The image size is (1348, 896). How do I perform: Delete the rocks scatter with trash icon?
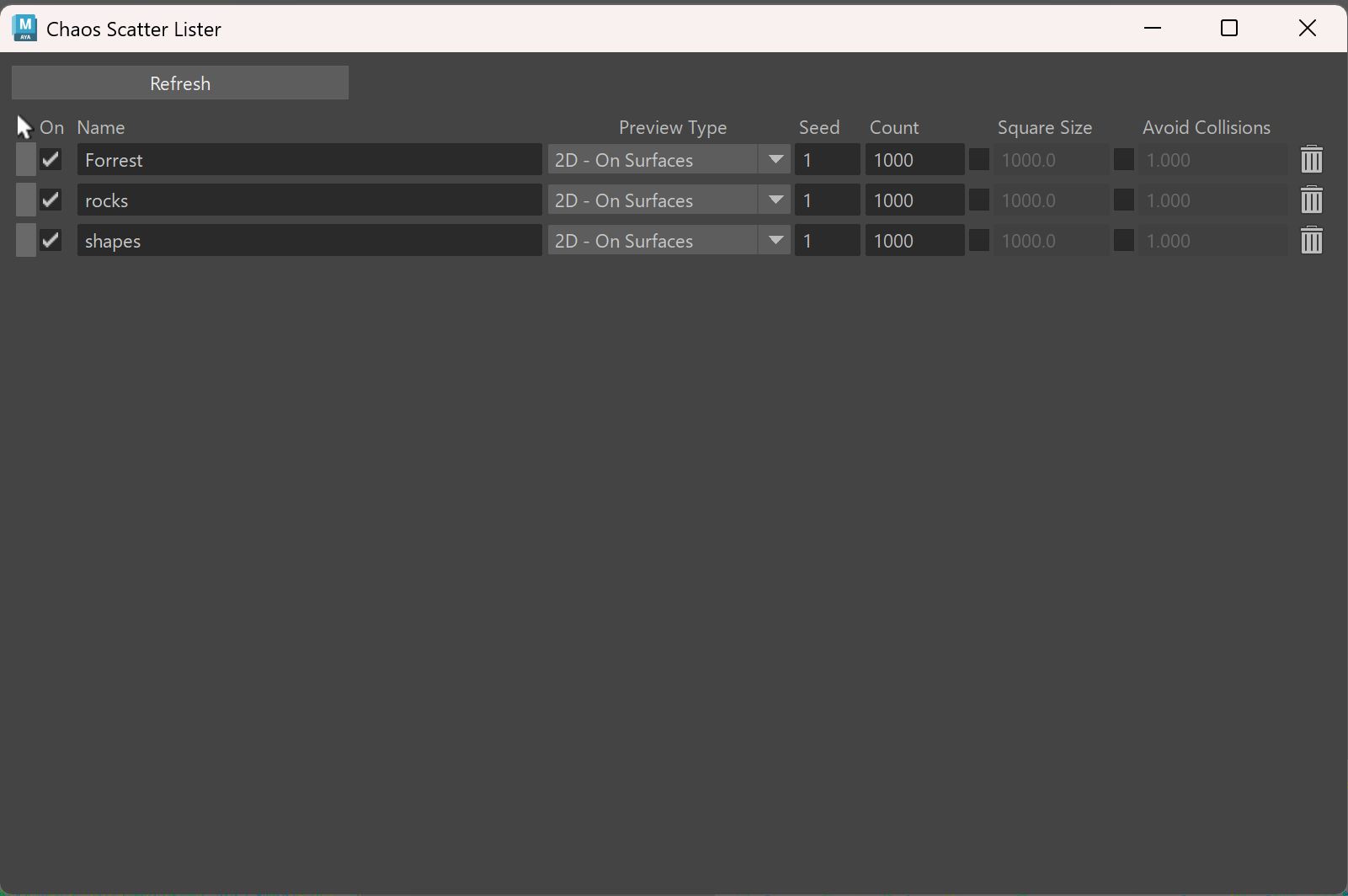pyautogui.click(x=1311, y=200)
